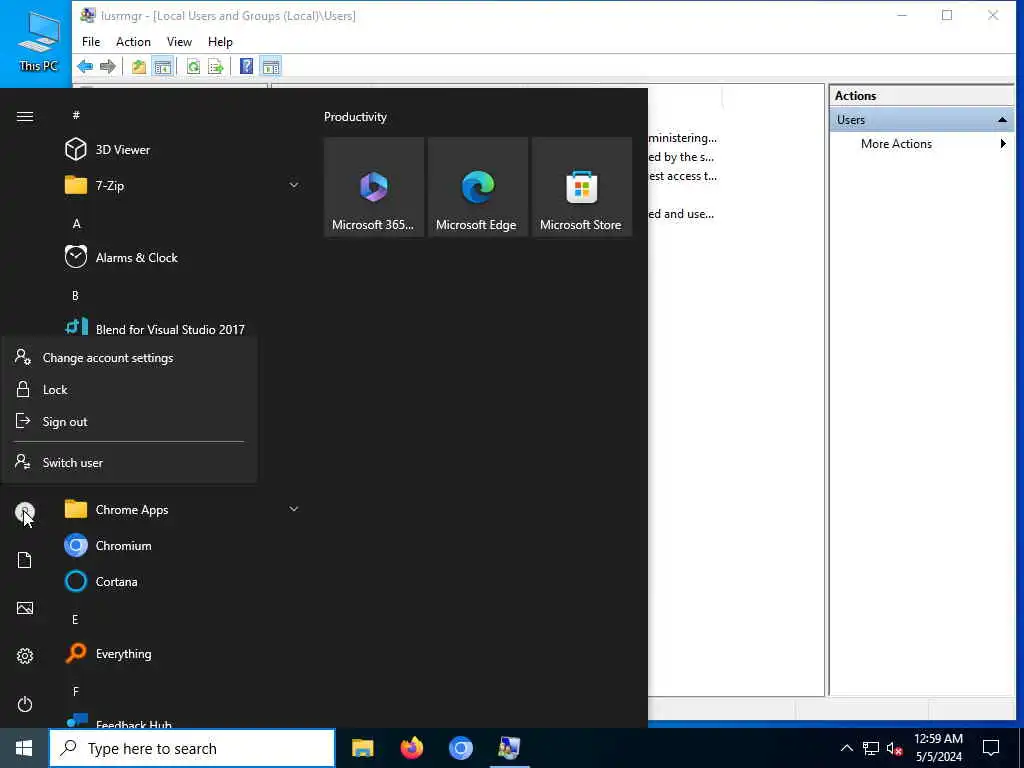Image resolution: width=1024 pixels, height=768 pixels.
Task: Open Chromium from taskbar
Action: (x=460, y=748)
